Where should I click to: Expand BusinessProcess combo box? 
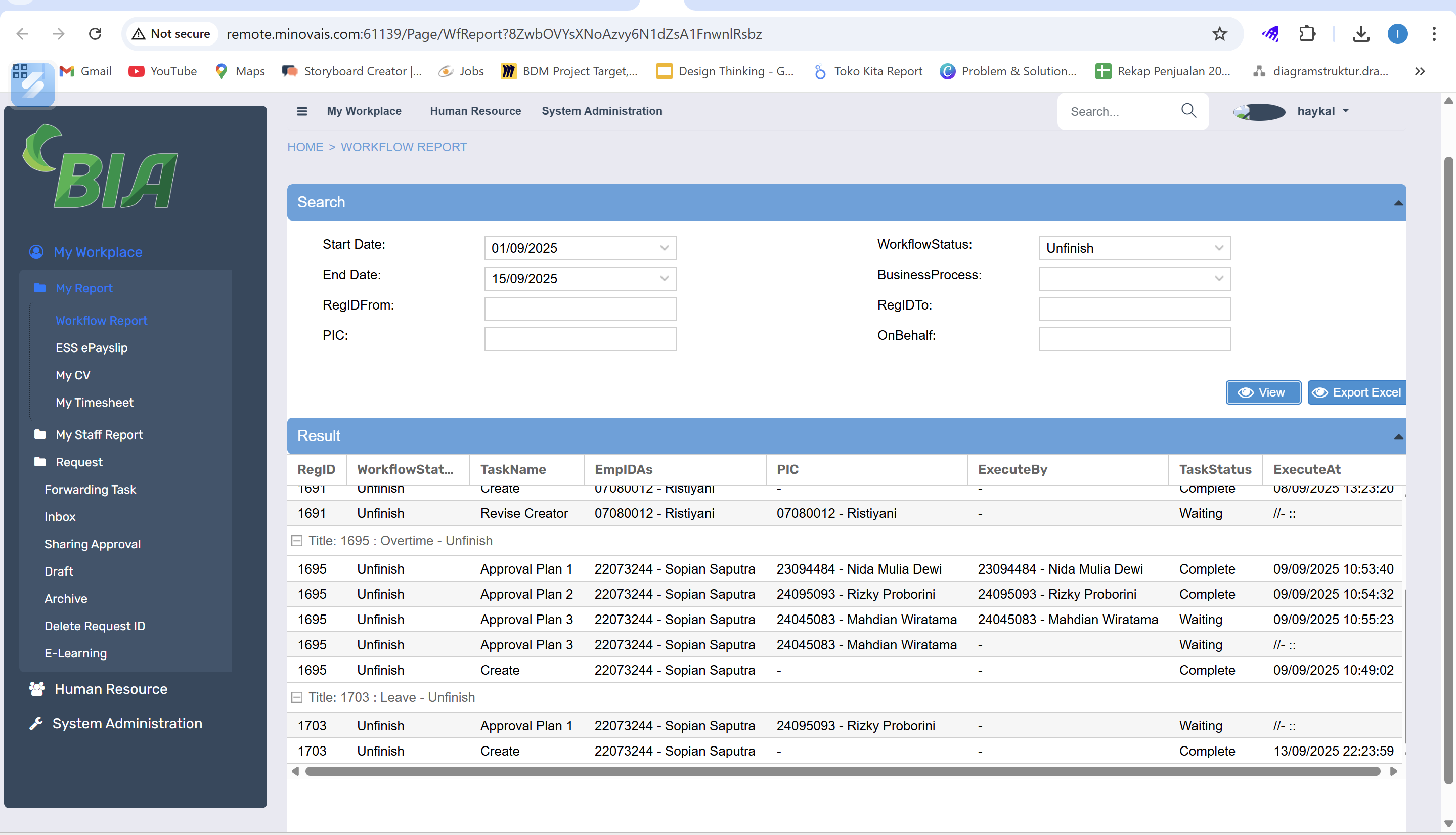click(1219, 279)
